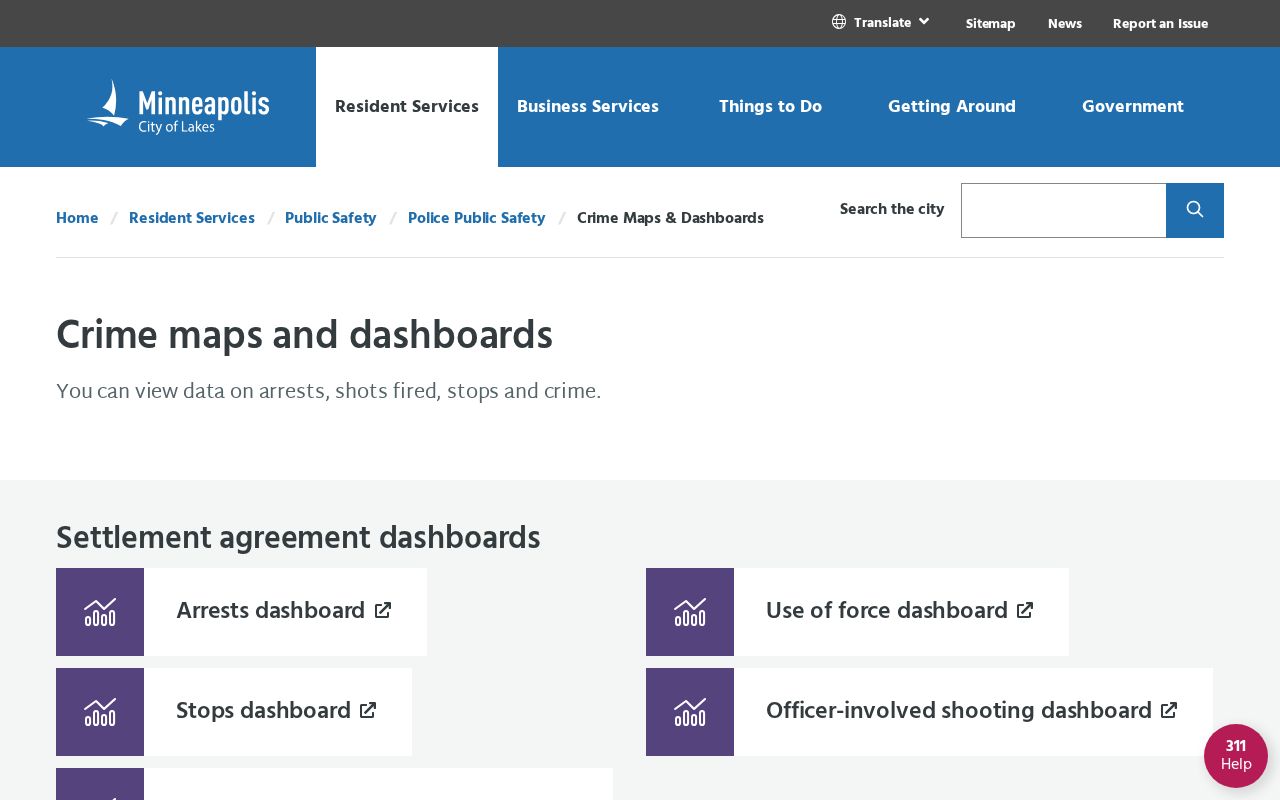
Task: Select the Resident Services tab
Action: (x=407, y=107)
